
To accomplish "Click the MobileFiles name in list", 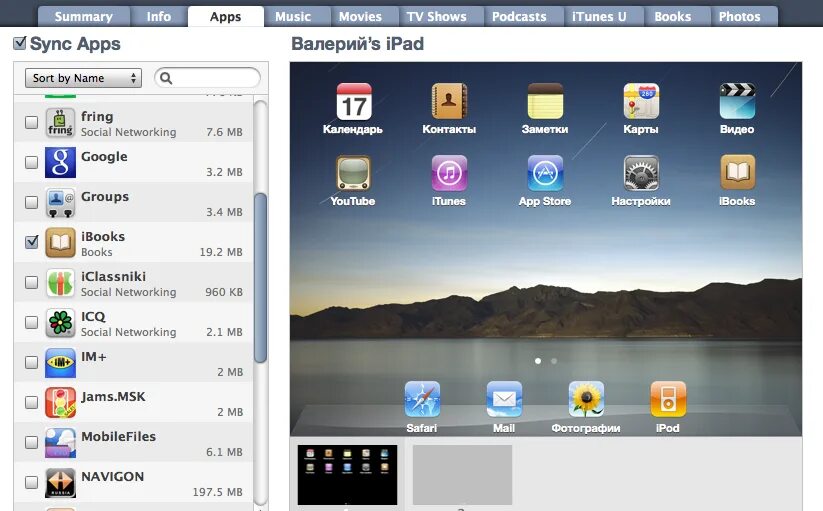I will (x=119, y=437).
